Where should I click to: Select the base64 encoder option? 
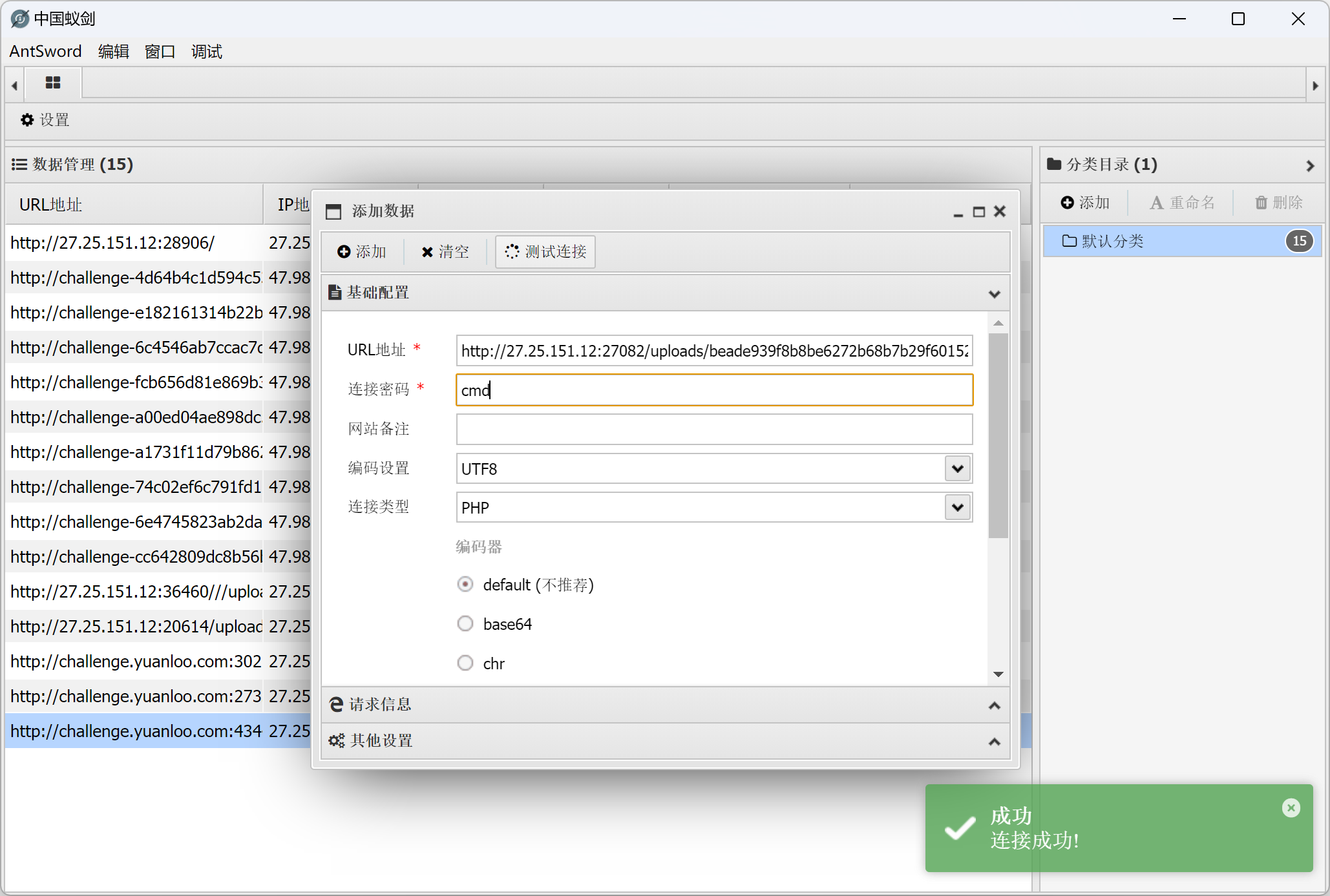pyautogui.click(x=465, y=624)
